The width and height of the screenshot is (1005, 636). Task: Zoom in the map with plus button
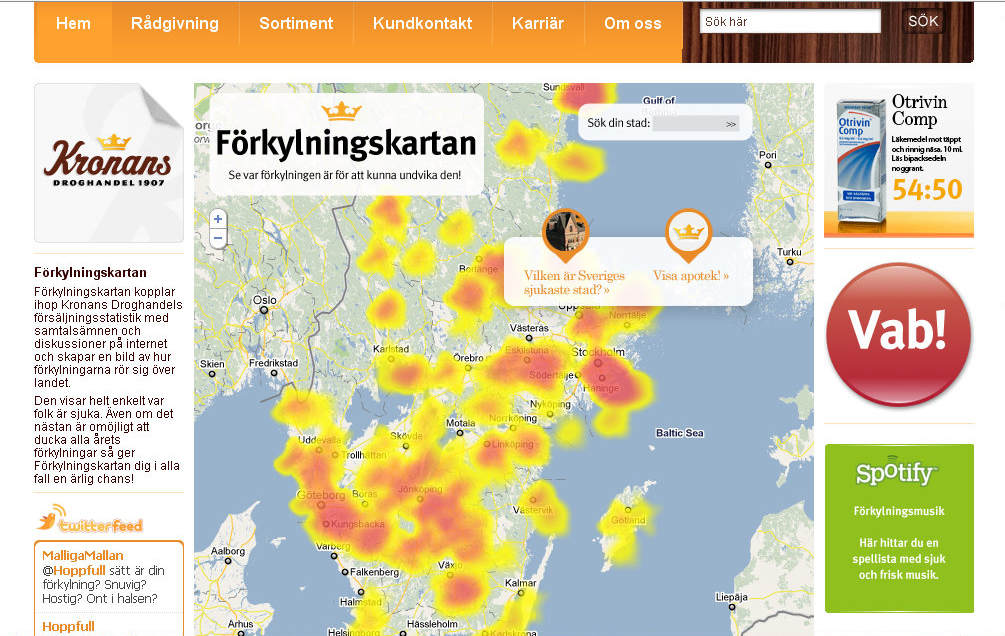pos(218,219)
